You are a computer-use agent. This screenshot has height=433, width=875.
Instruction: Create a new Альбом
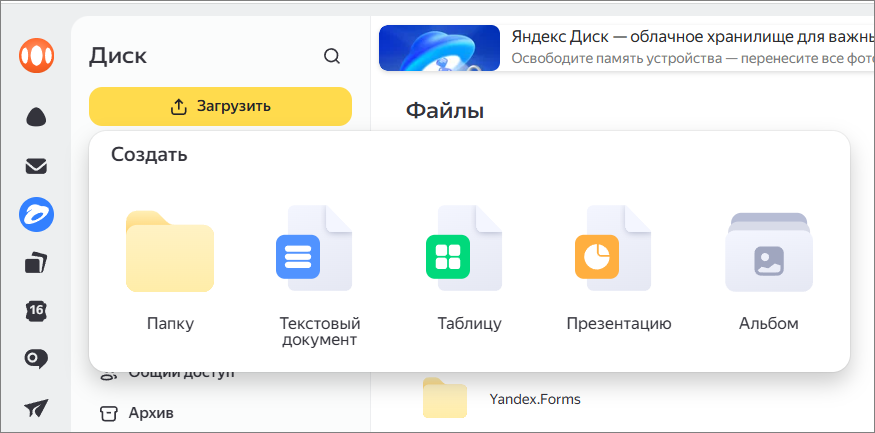tap(769, 252)
